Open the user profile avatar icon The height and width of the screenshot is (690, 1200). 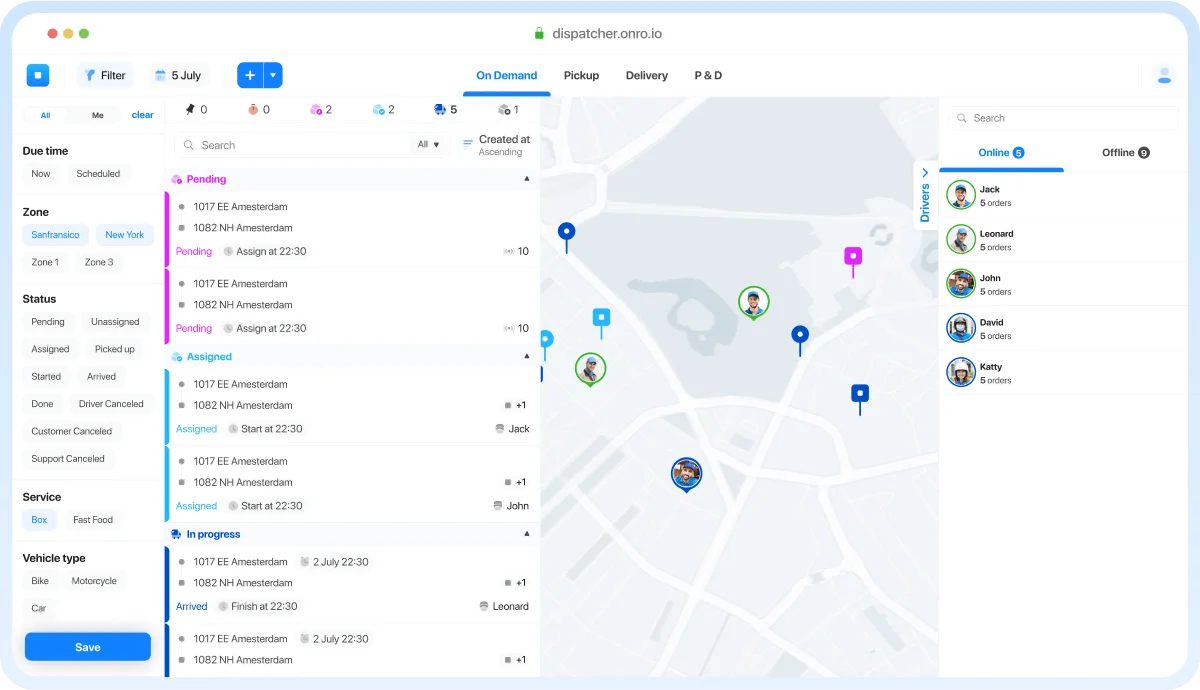1163,75
